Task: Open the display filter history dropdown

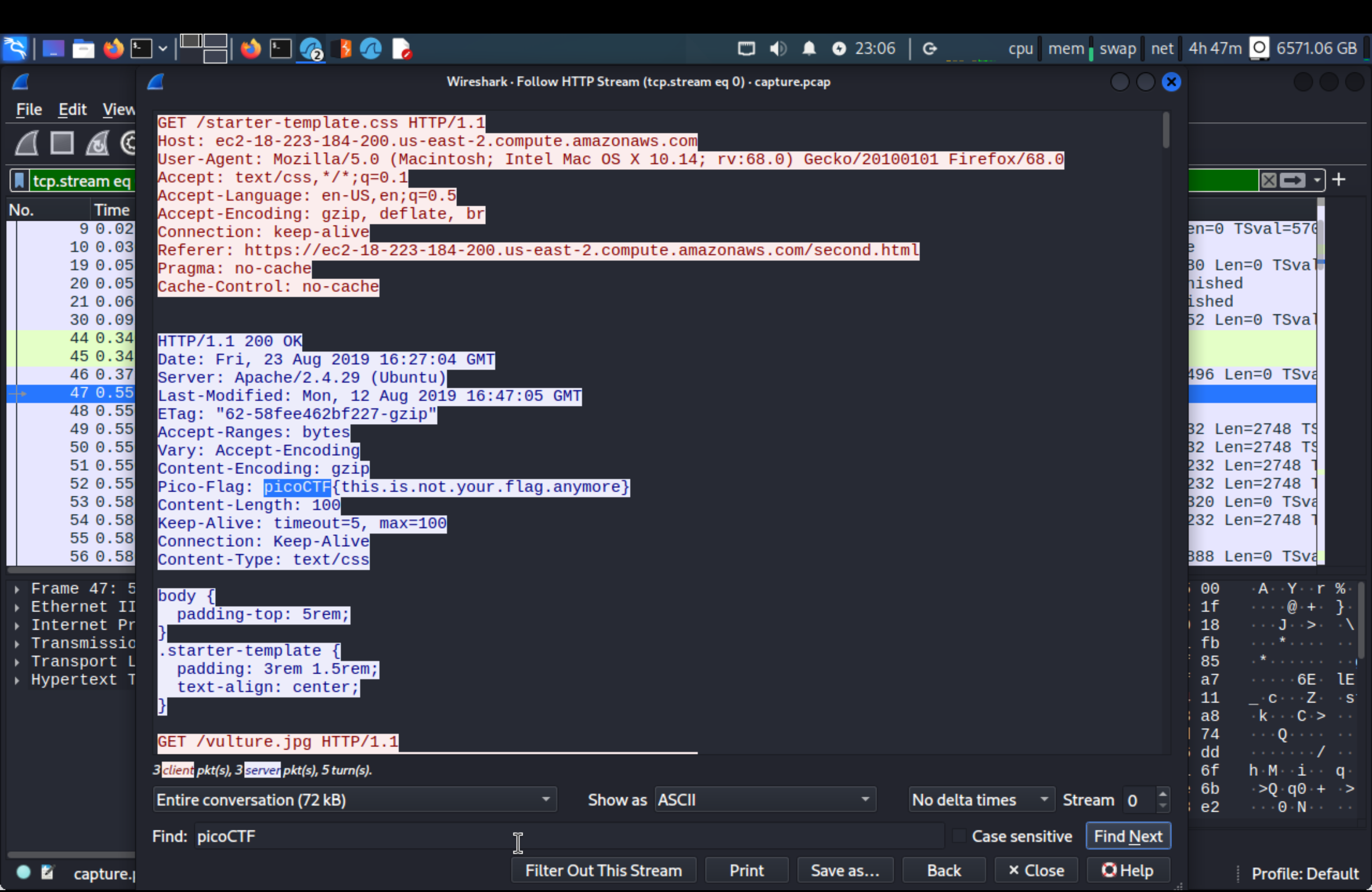Action: tap(1316, 181)
